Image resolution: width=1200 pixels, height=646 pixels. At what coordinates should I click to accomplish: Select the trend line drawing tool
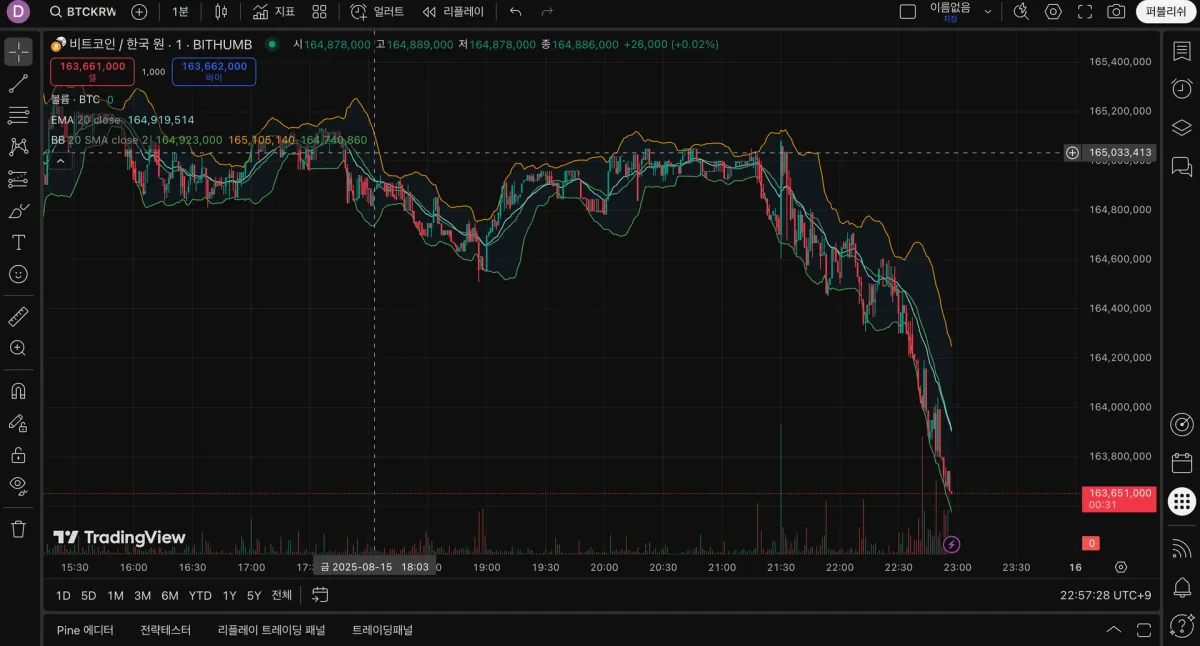(18, 84)
